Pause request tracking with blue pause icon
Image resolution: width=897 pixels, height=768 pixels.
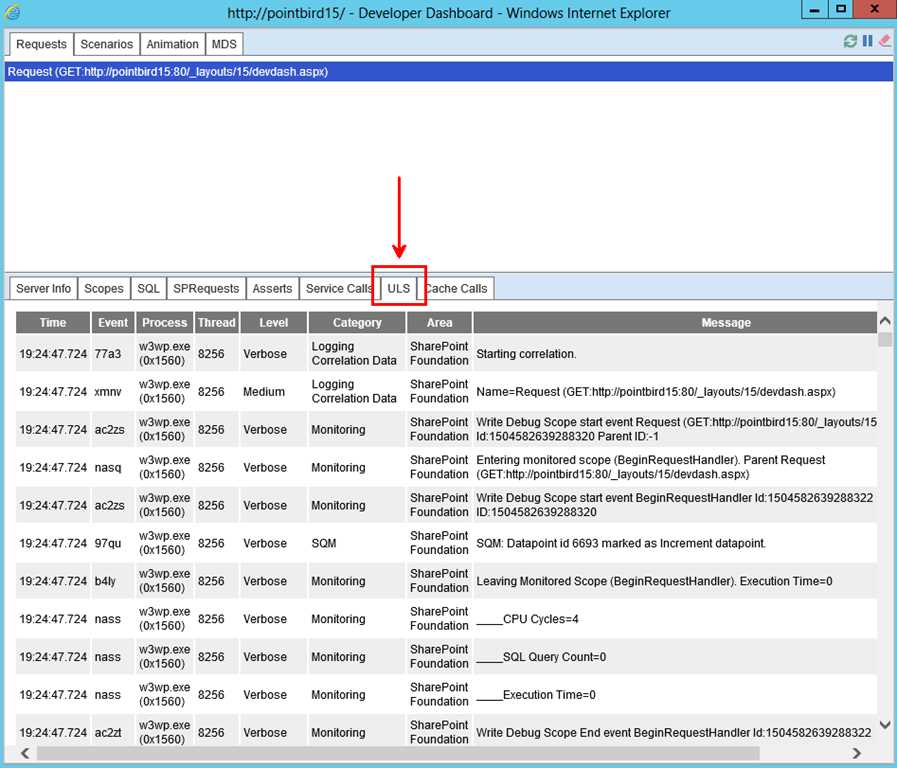point(868,41)
